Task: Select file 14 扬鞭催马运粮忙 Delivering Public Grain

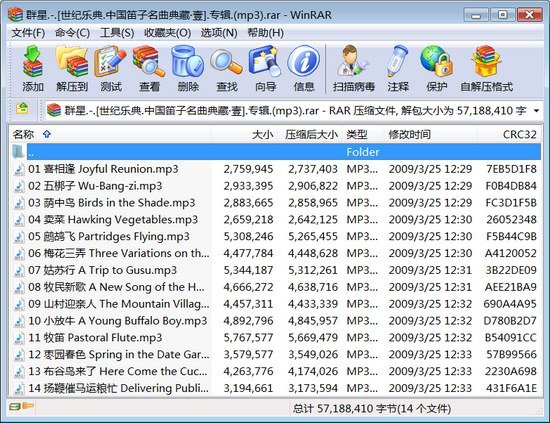Action: coord(276,388)
